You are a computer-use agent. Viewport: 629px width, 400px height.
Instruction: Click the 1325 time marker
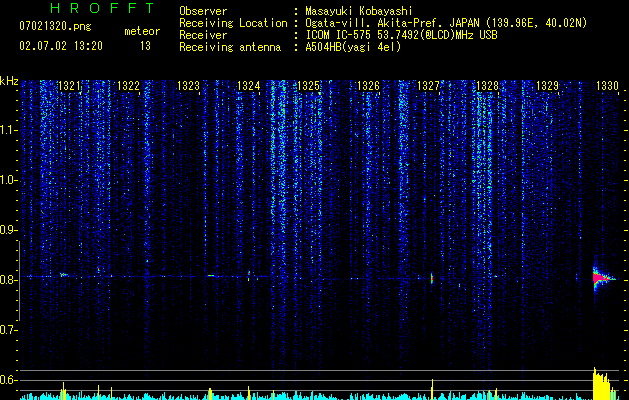(x=308, y=86)
